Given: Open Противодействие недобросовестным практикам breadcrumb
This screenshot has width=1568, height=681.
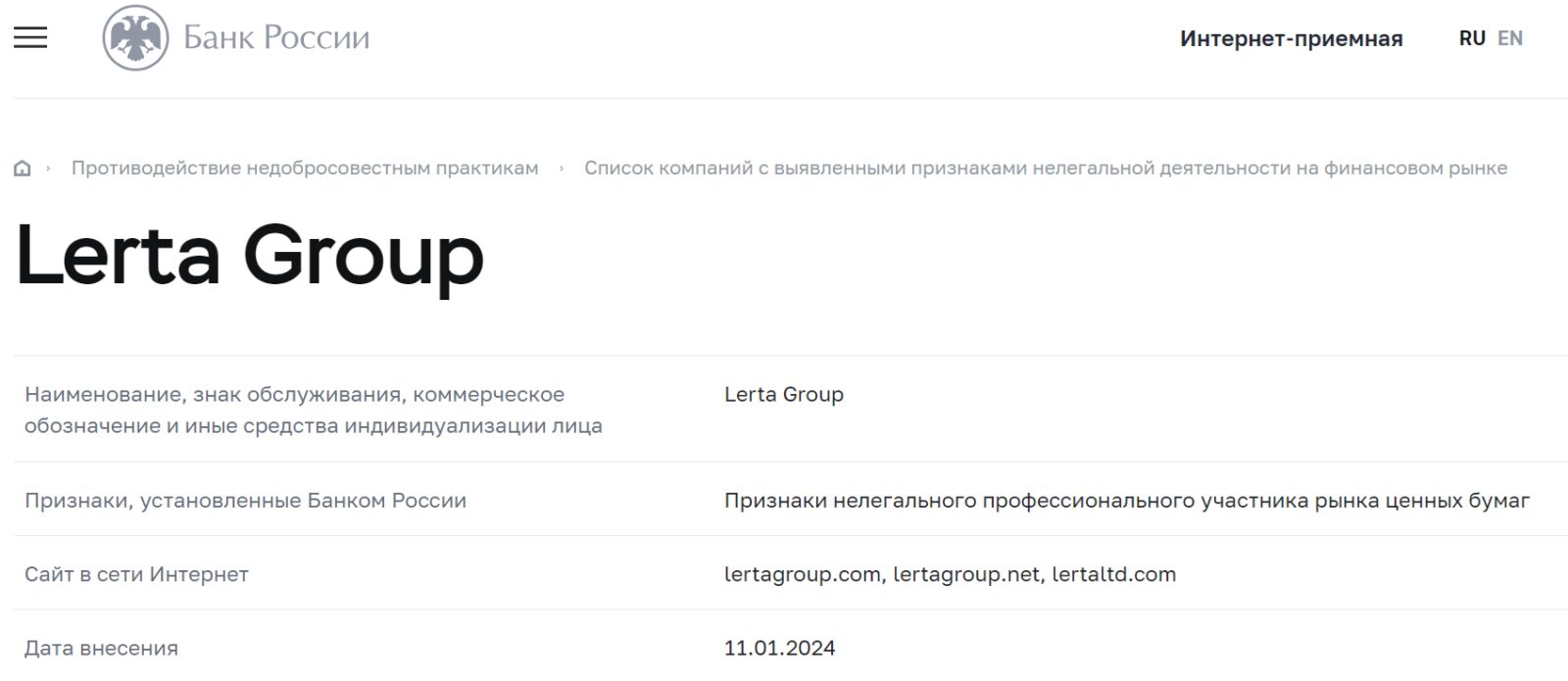Looking at the screenshot, I should [x=305, y=169].
